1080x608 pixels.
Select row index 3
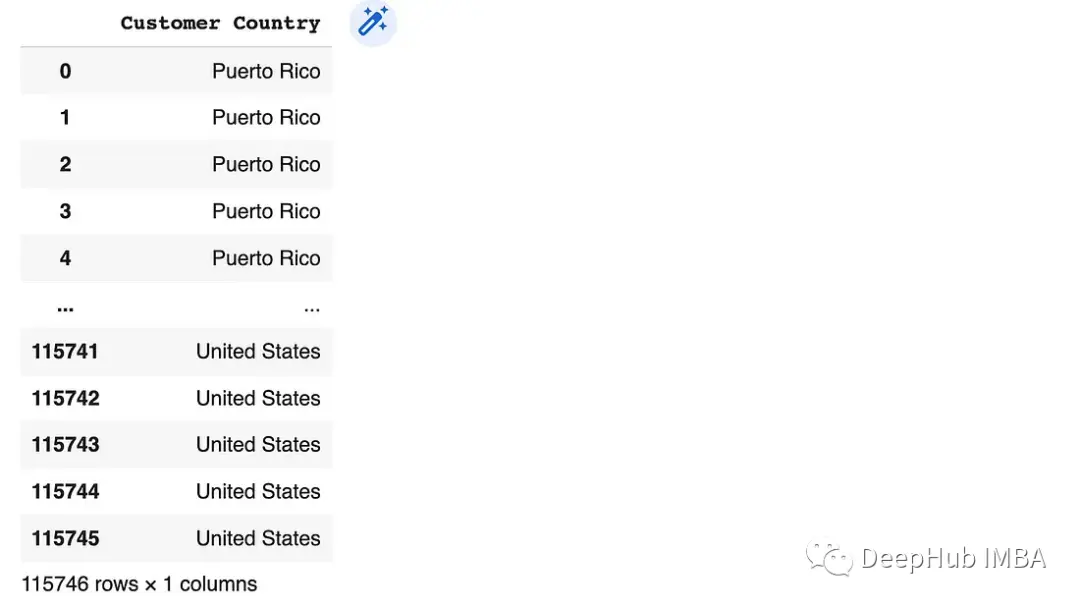65,211
